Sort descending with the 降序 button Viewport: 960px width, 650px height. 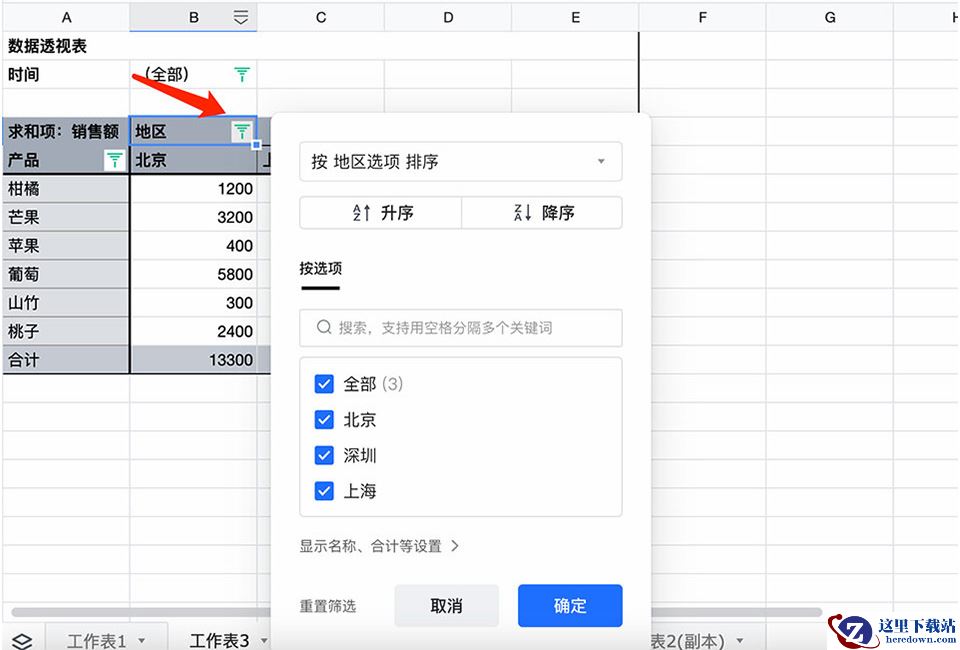coord(542,213)
